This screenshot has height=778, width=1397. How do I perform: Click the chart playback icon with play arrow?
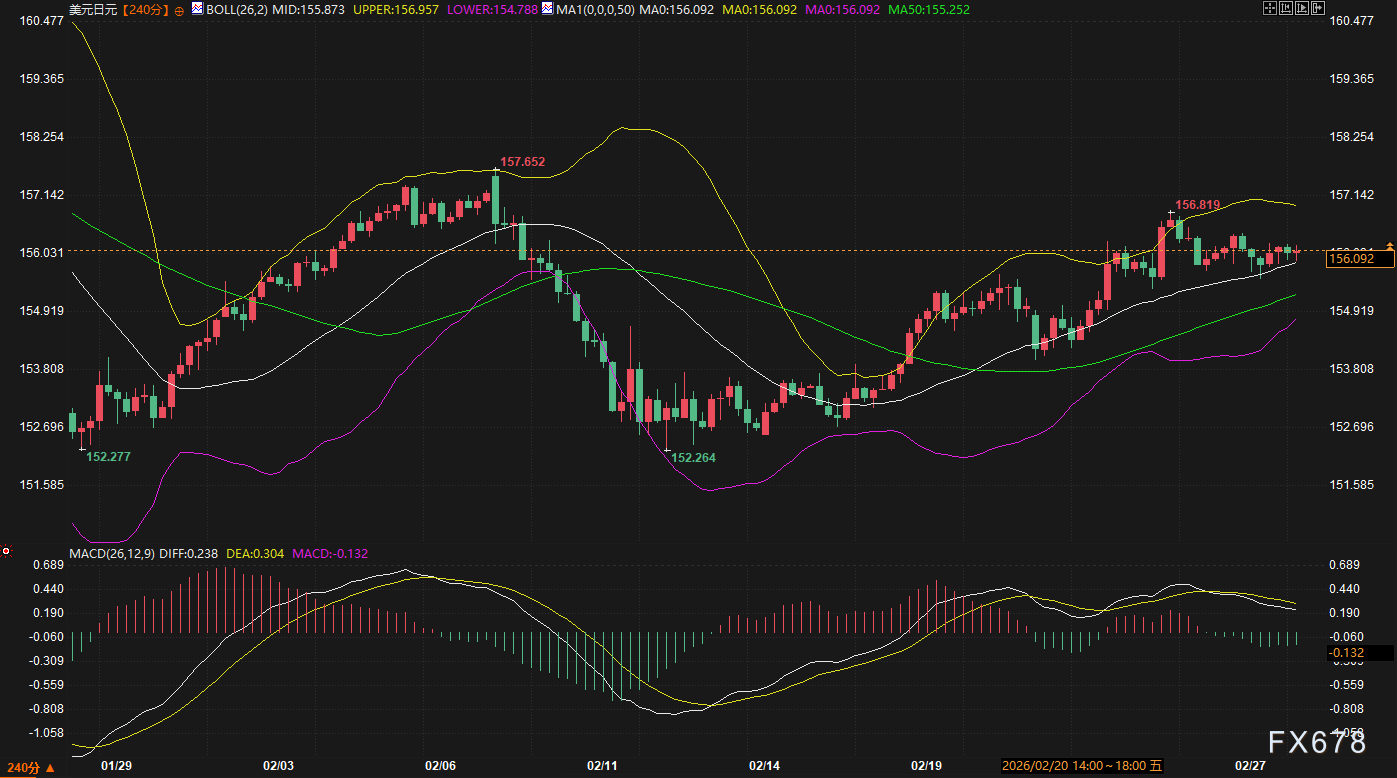(1303, 8)
